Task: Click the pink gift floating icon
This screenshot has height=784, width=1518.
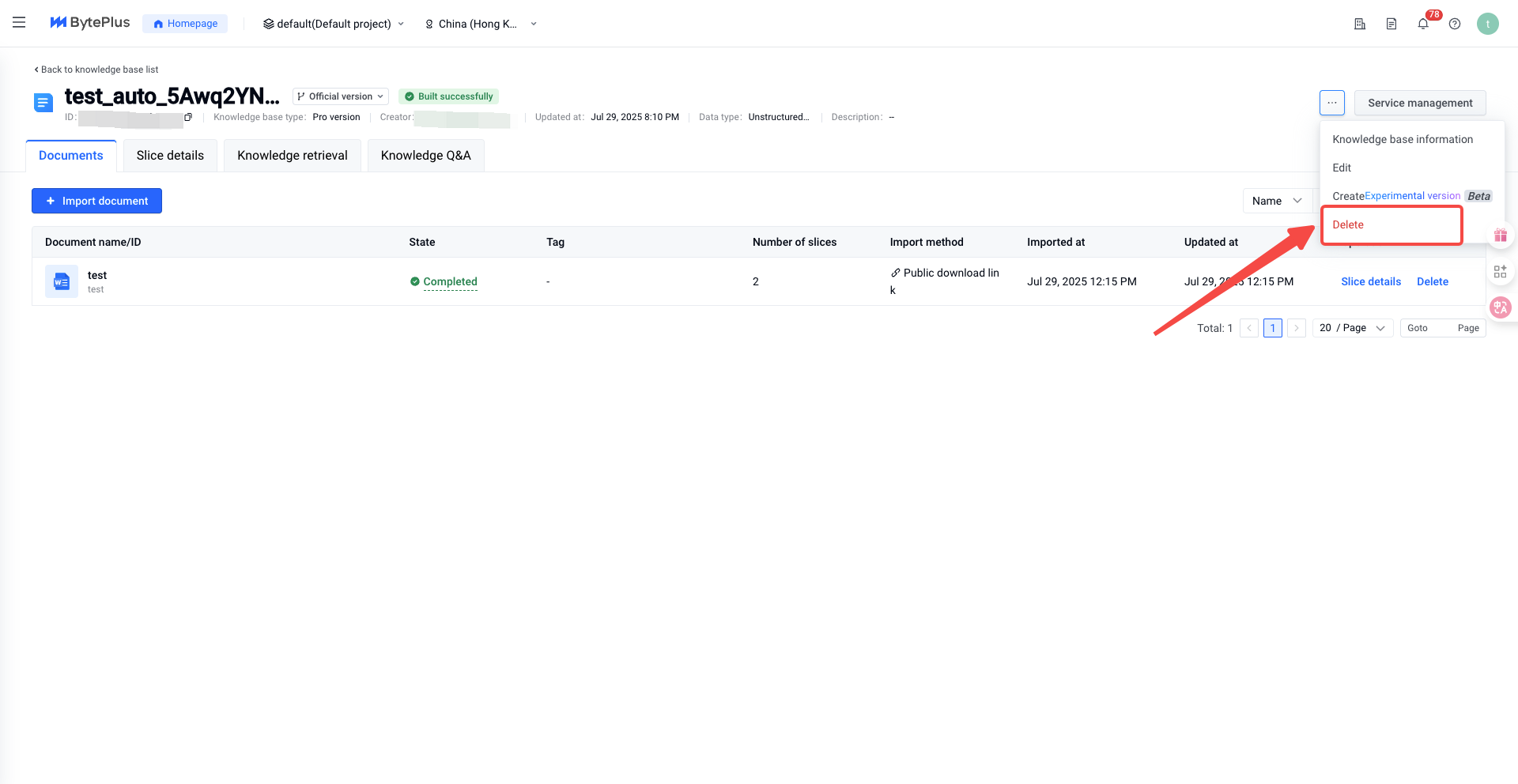Action: click(x=1500, y=236)
